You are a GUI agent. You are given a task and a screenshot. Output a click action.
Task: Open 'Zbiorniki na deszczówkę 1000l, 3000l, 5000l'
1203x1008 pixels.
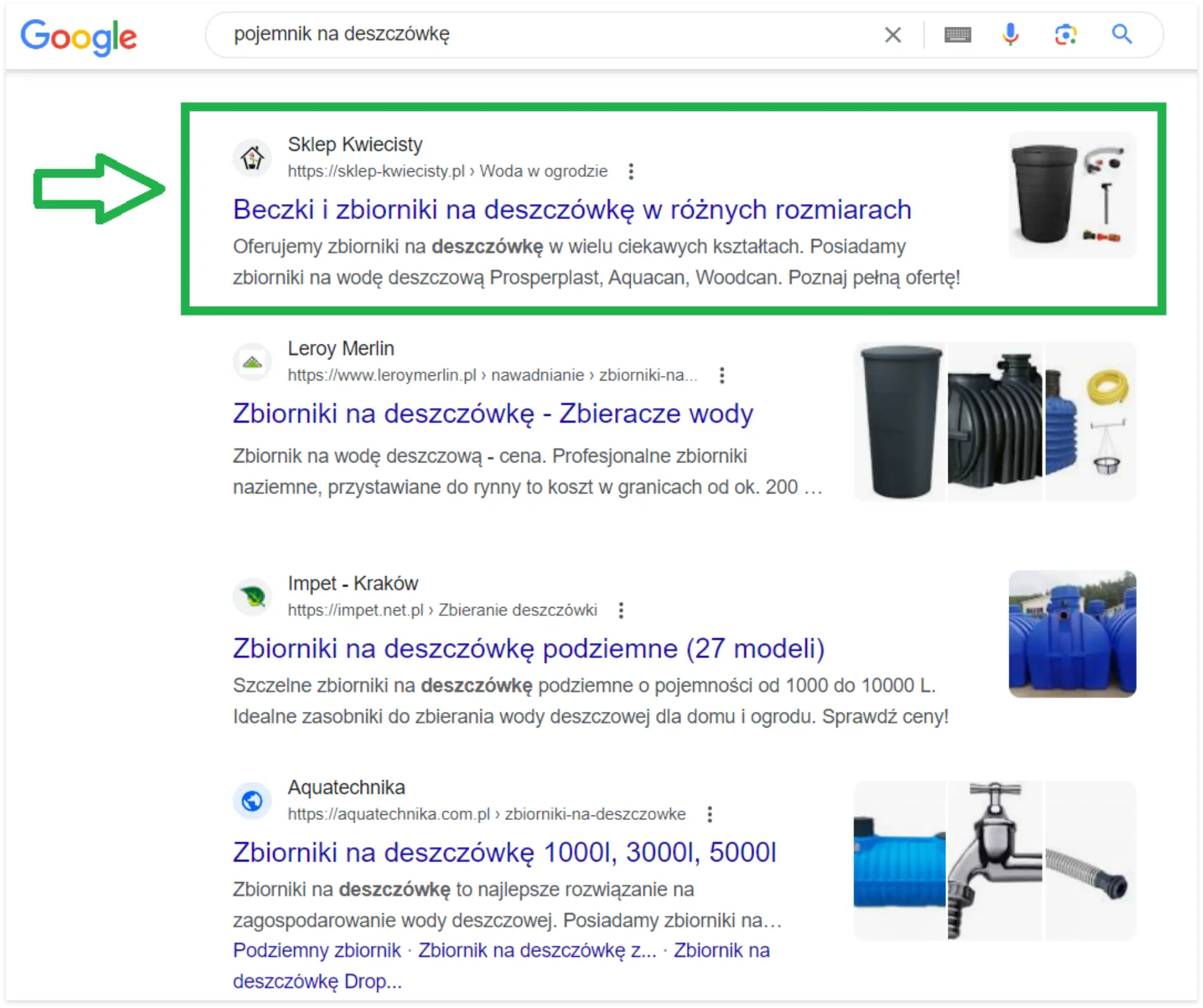tap(505, 852)
